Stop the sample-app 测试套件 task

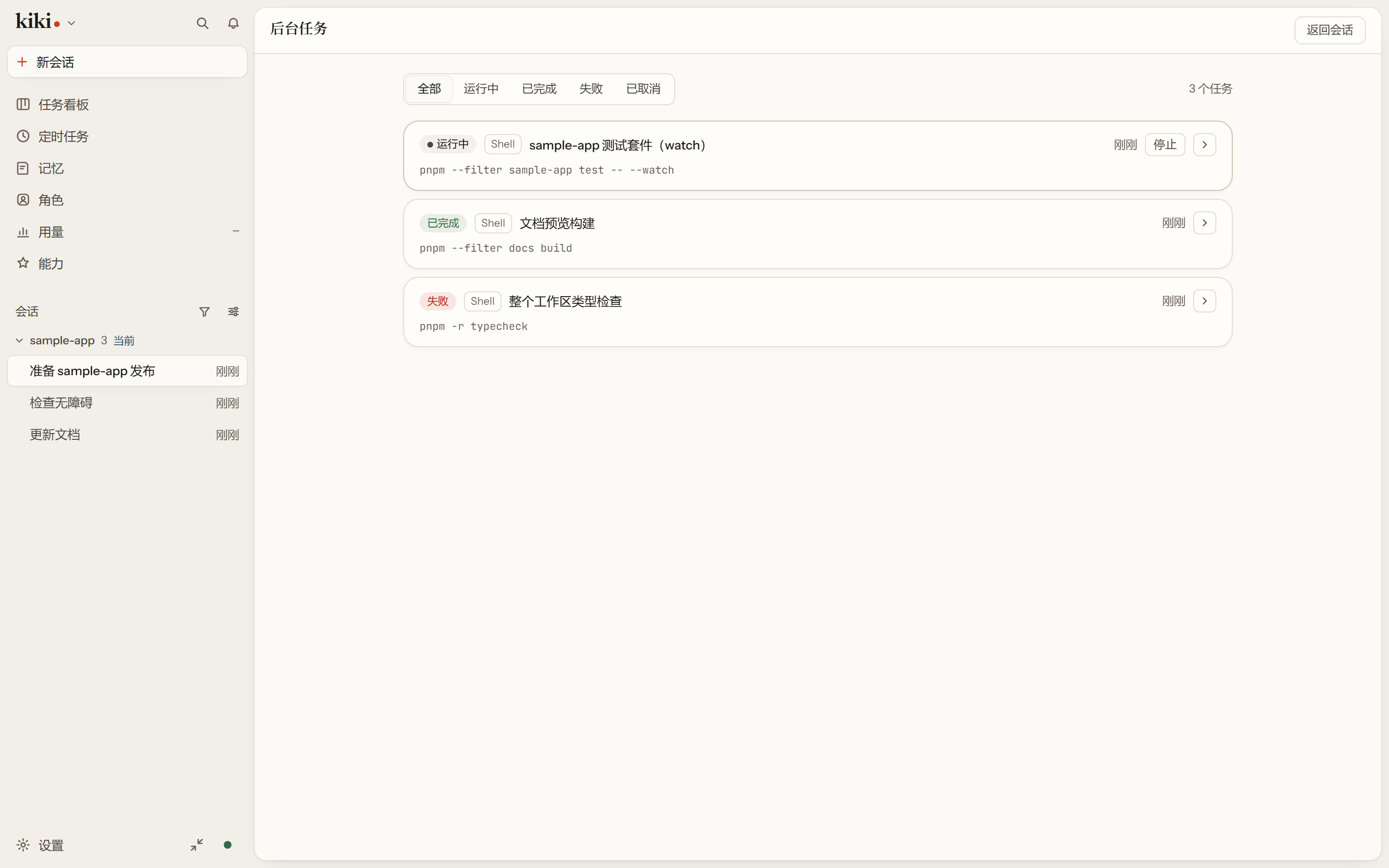(x=1165, y=145)
